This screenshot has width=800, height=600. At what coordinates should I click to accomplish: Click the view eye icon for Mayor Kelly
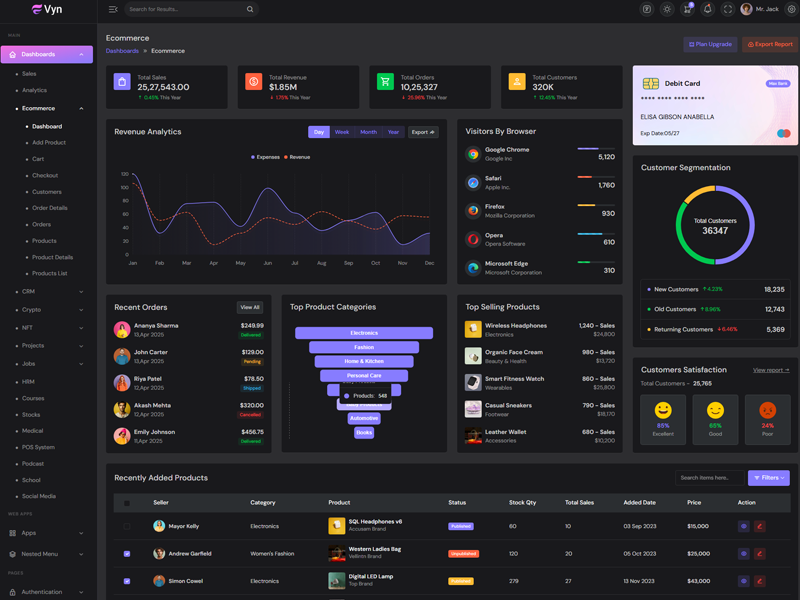point(743,526)
